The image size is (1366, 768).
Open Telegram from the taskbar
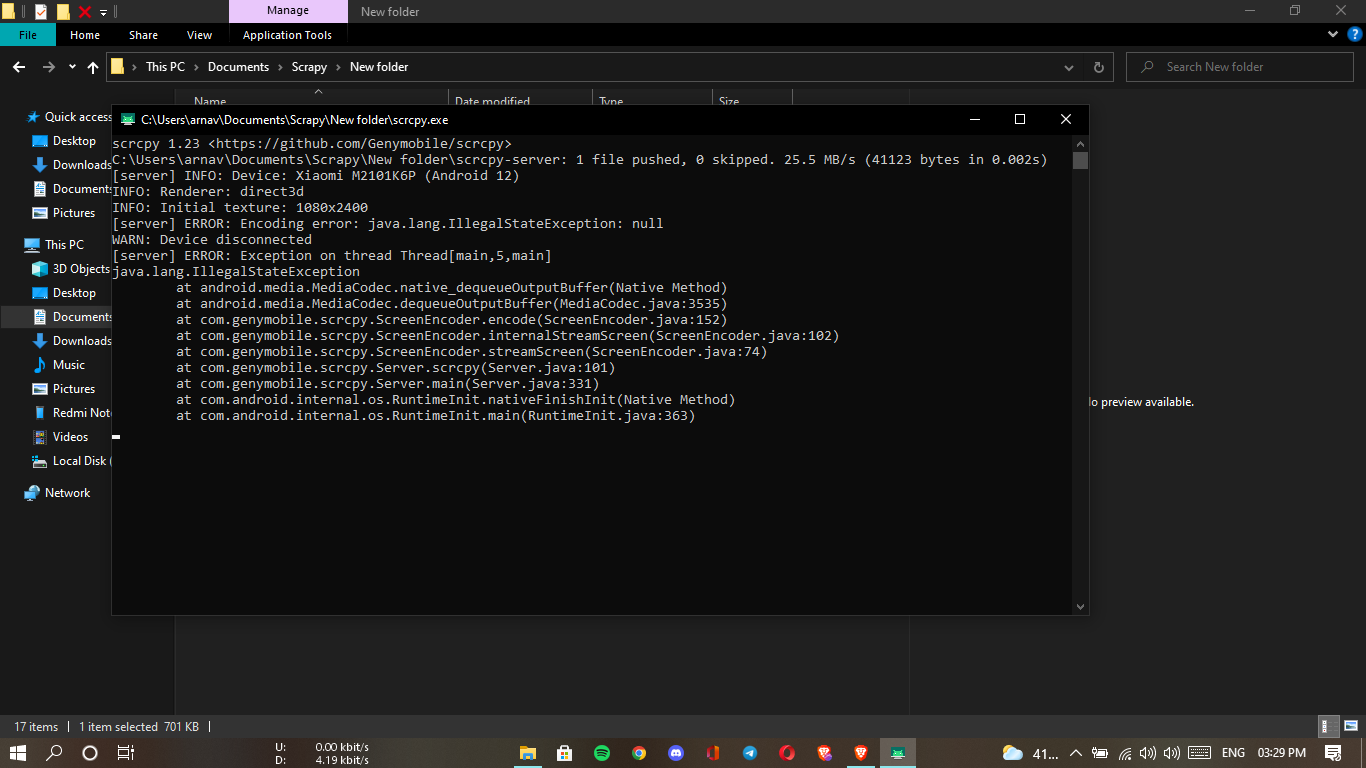tap(749, 753)
